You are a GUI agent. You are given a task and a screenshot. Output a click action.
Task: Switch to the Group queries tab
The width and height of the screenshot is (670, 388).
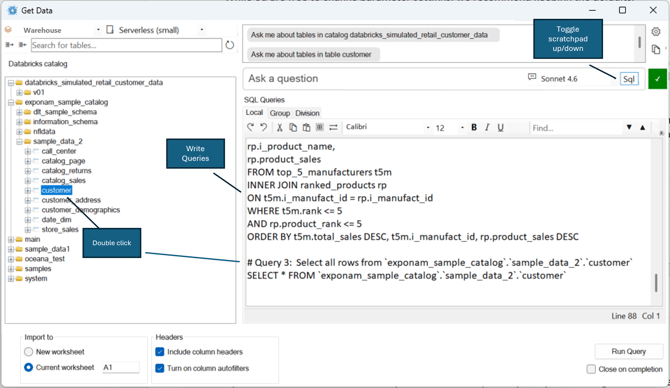280,113
